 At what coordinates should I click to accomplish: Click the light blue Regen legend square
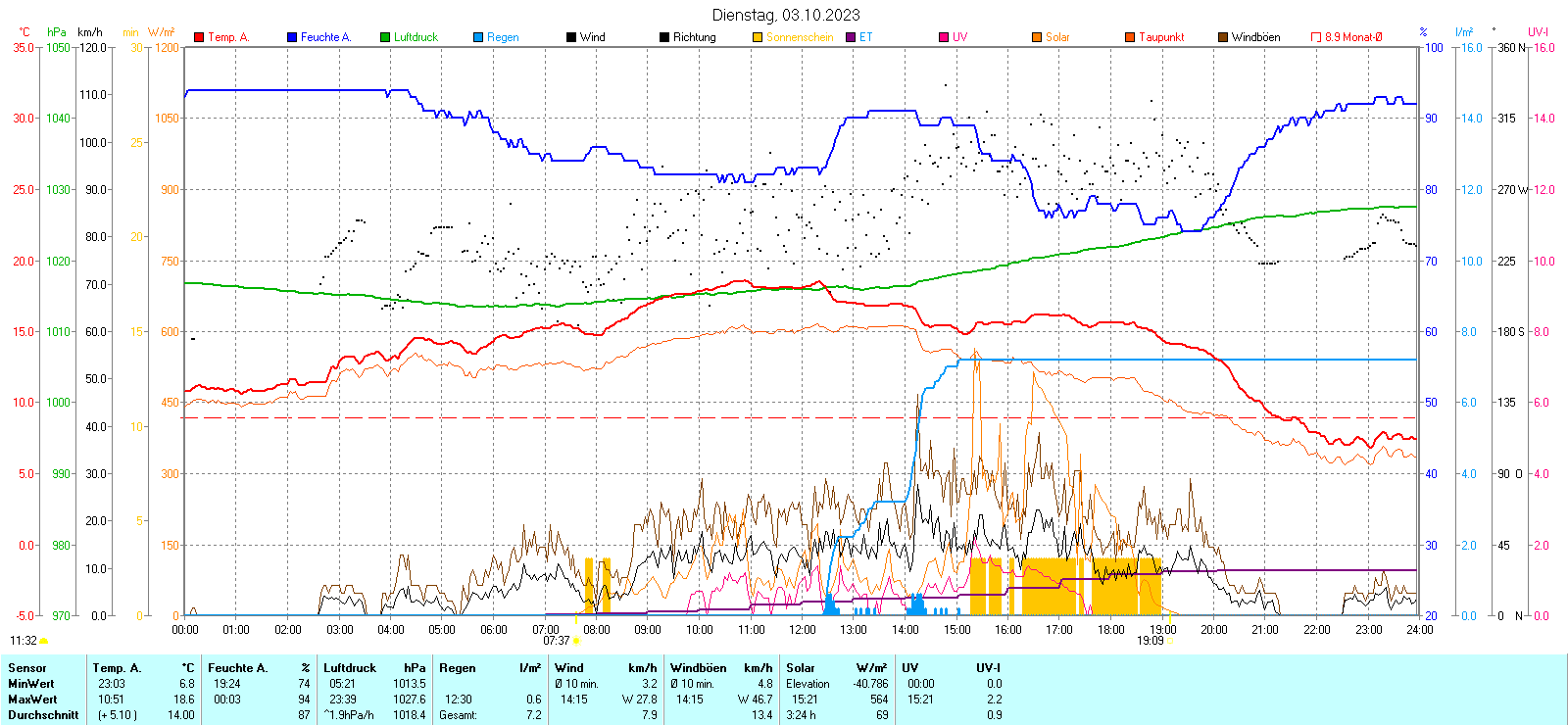pos(478,37)
